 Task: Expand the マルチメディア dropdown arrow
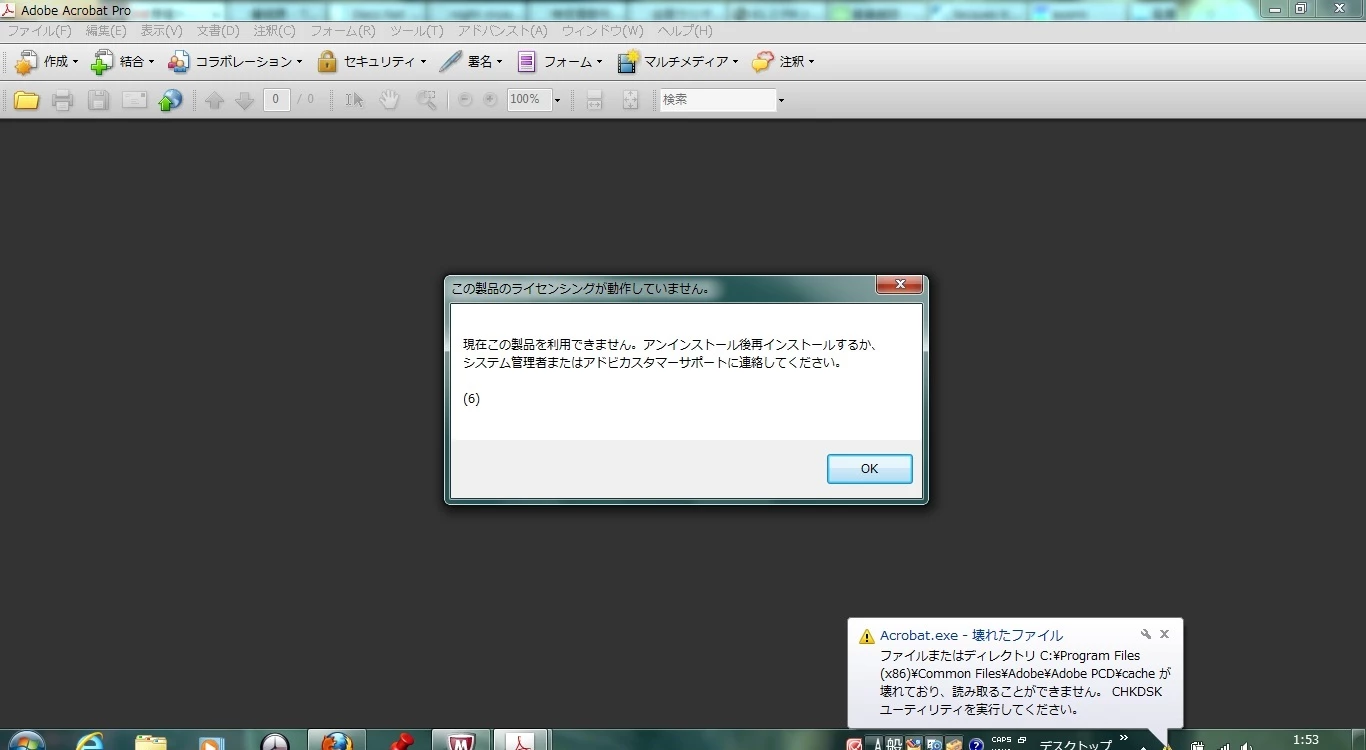pos(735,62)
